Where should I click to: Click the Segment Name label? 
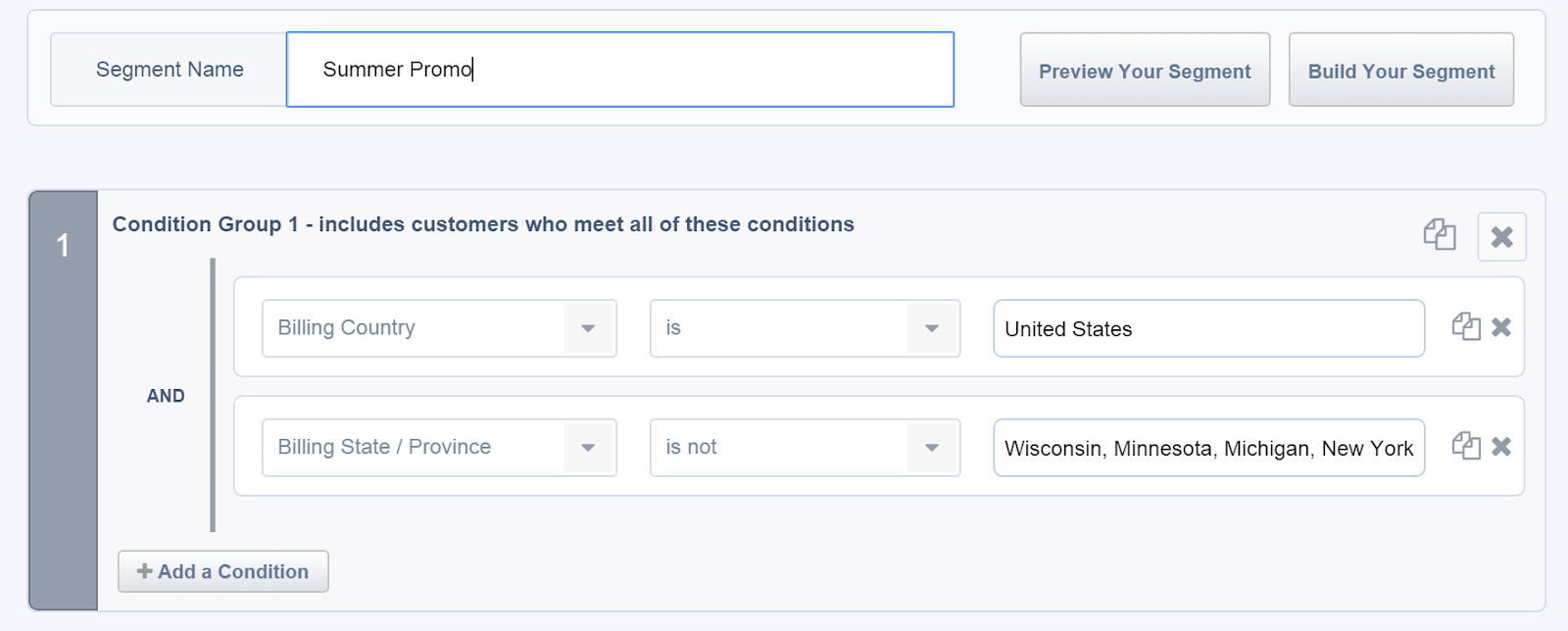(x=170, y=70)
